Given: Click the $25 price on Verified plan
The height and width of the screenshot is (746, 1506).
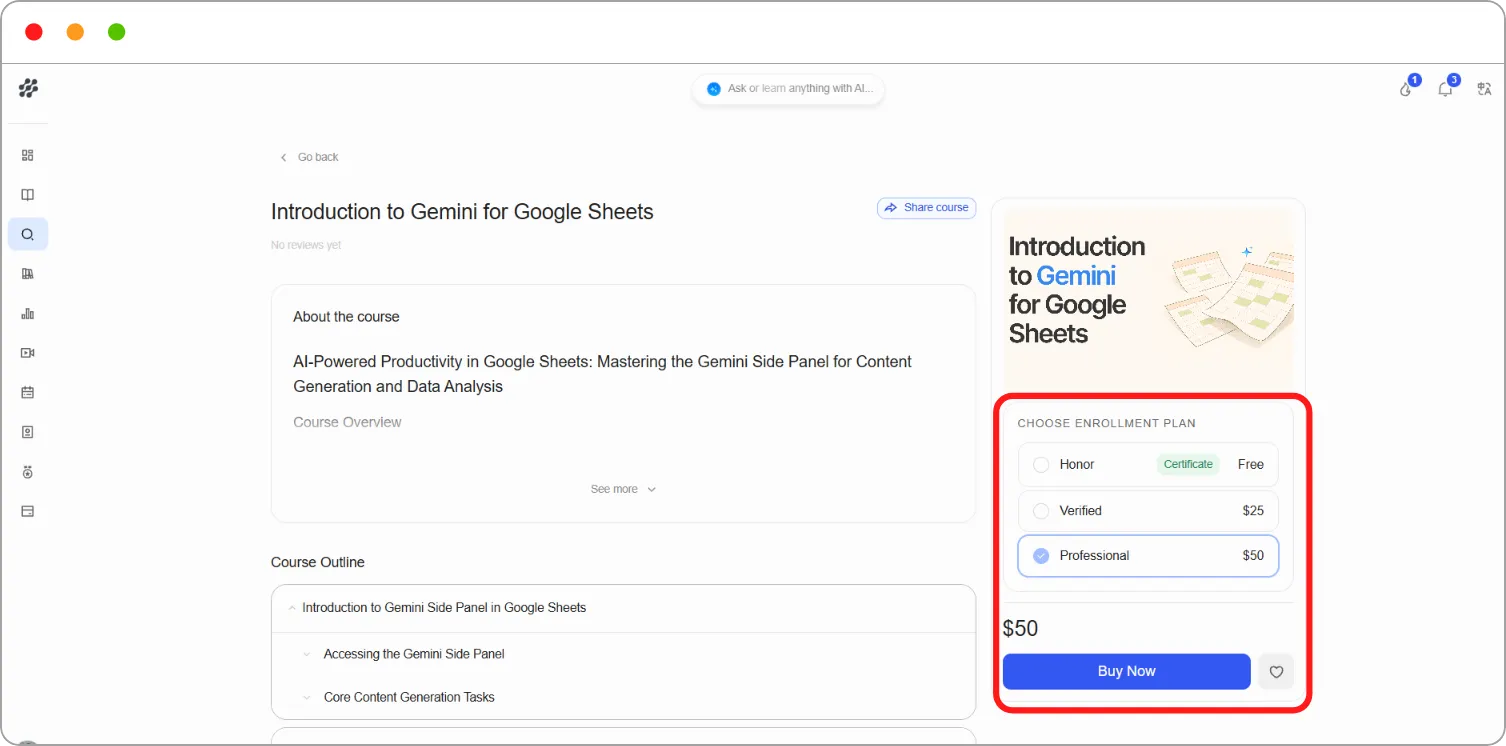Looking at the screenshot, I should point(1253,510).
